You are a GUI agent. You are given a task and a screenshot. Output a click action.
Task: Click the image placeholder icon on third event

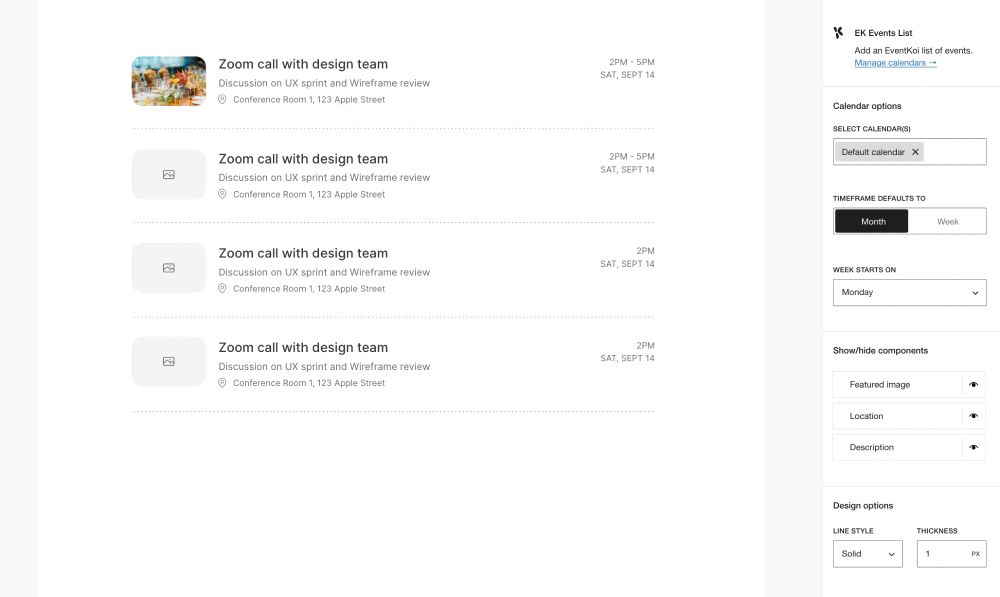pyautogui.click(x=168, y=267)
